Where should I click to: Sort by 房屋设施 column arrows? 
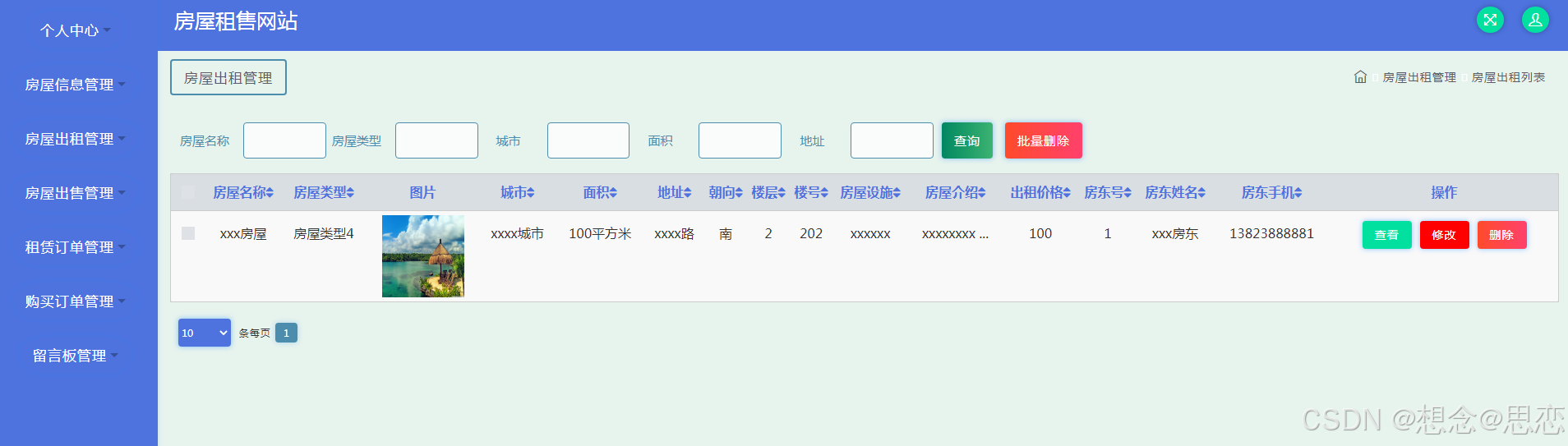pyautogui.click(x=897, y=192)
